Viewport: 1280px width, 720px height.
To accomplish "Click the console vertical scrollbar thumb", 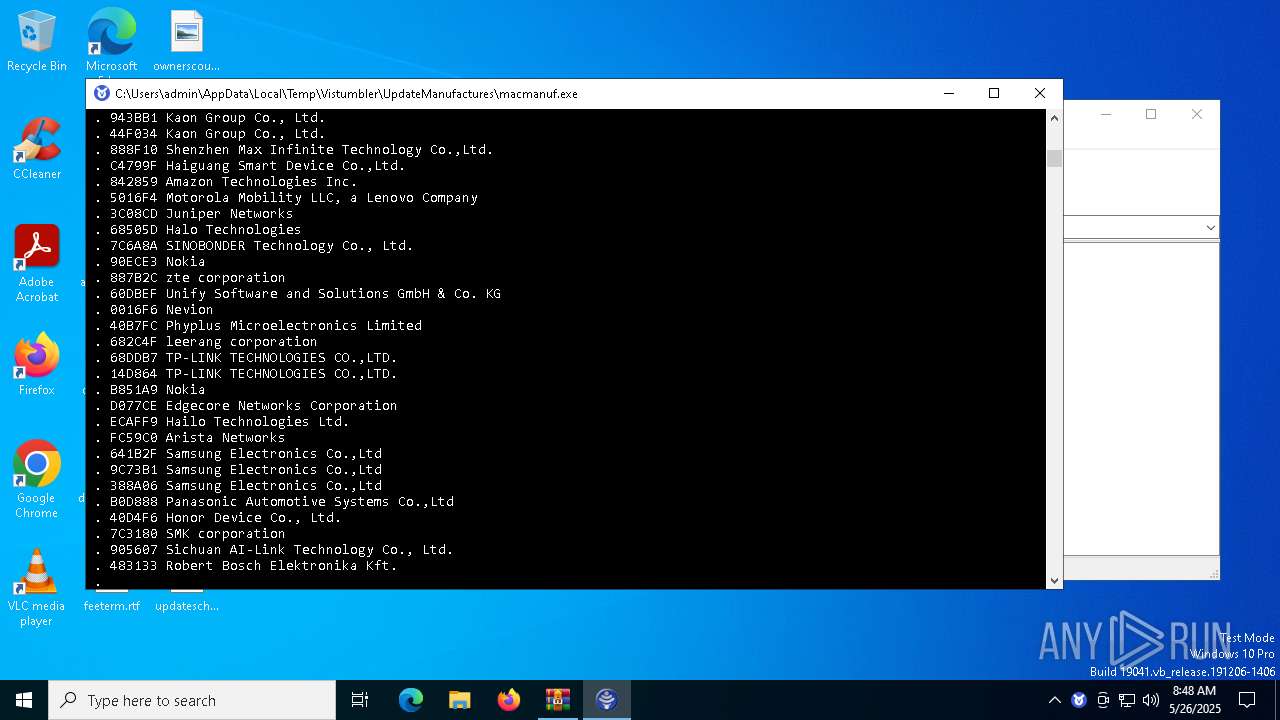I will coord(1054,158).
